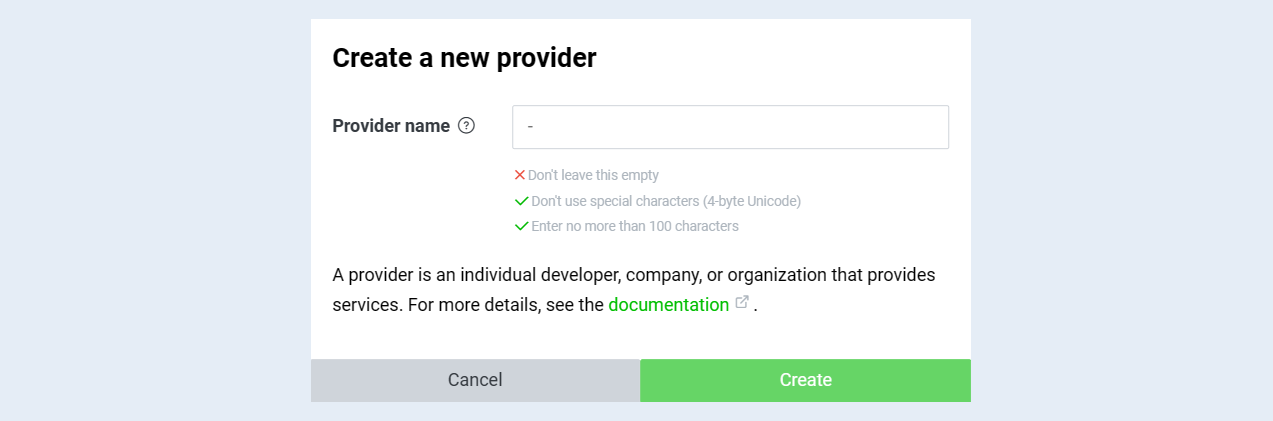Open the documentation link
This screenshot has height=421, width=1273.
[x=668, y=305]
